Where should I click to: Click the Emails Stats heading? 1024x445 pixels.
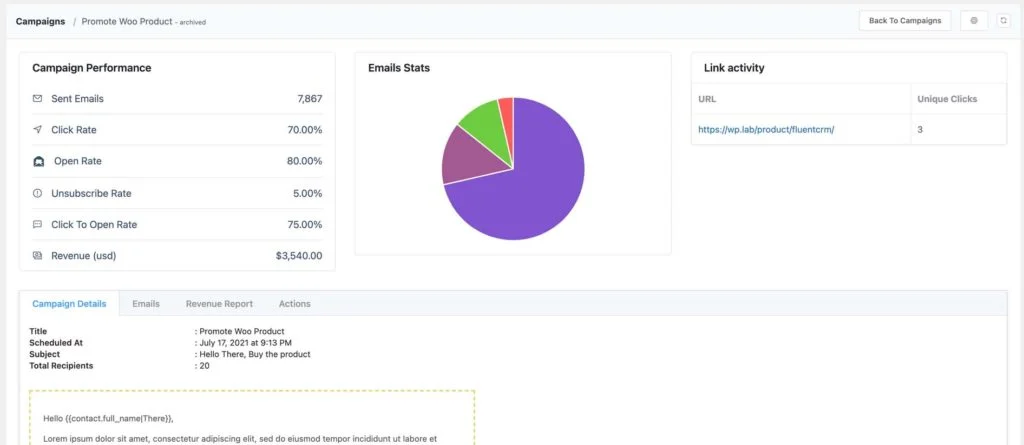point(399,68)
